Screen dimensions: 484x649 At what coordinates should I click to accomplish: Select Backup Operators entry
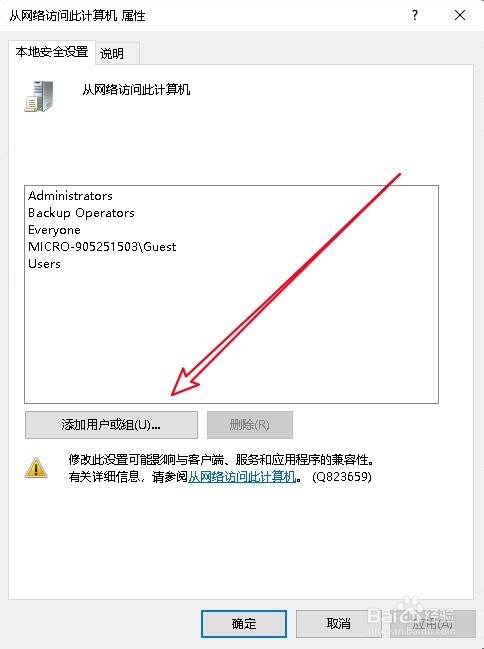click(81, 213)
